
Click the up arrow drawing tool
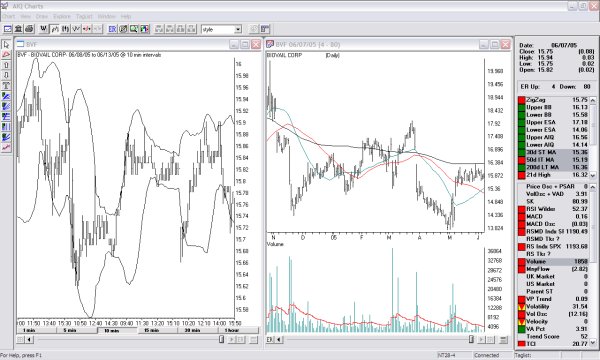(6, 65)
